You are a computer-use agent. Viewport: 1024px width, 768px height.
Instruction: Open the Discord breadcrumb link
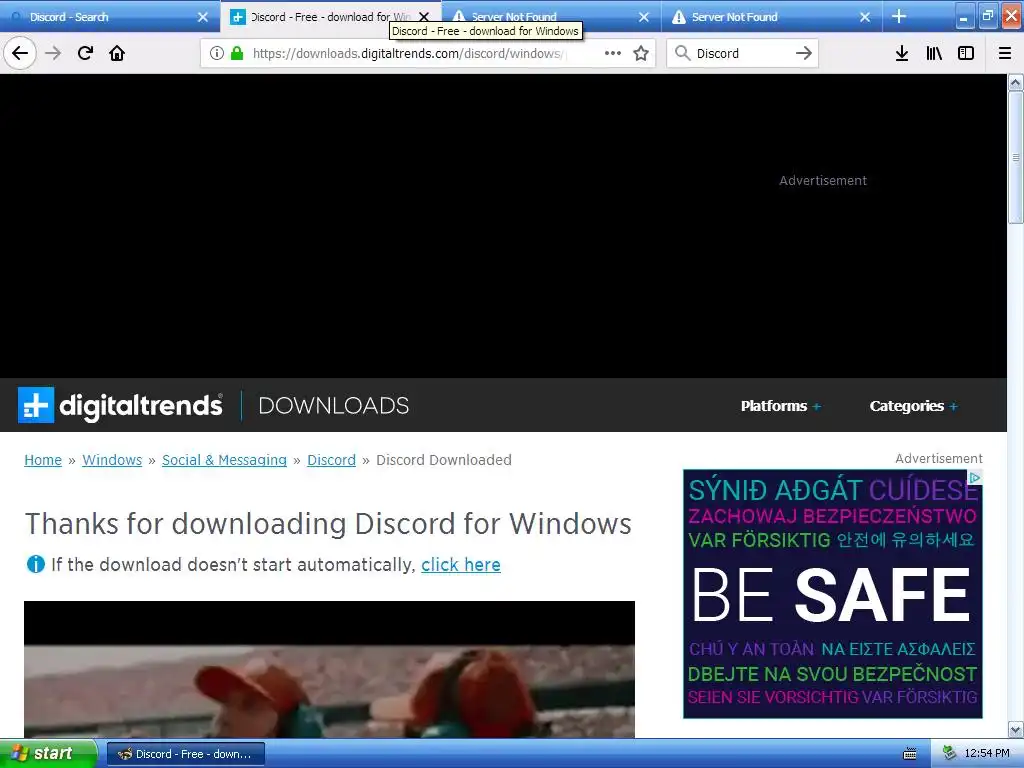point(332,460)
